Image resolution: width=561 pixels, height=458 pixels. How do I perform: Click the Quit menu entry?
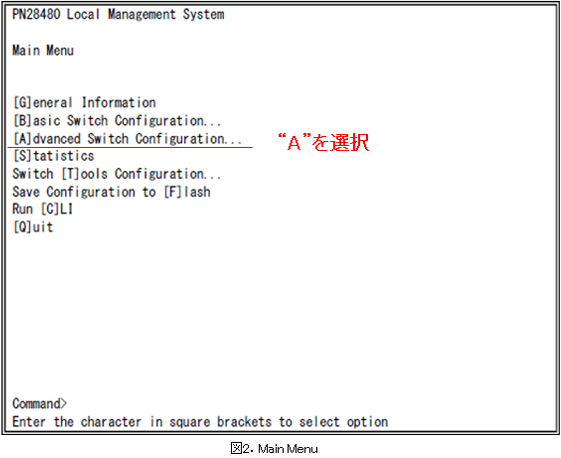(x=33, y=227)
